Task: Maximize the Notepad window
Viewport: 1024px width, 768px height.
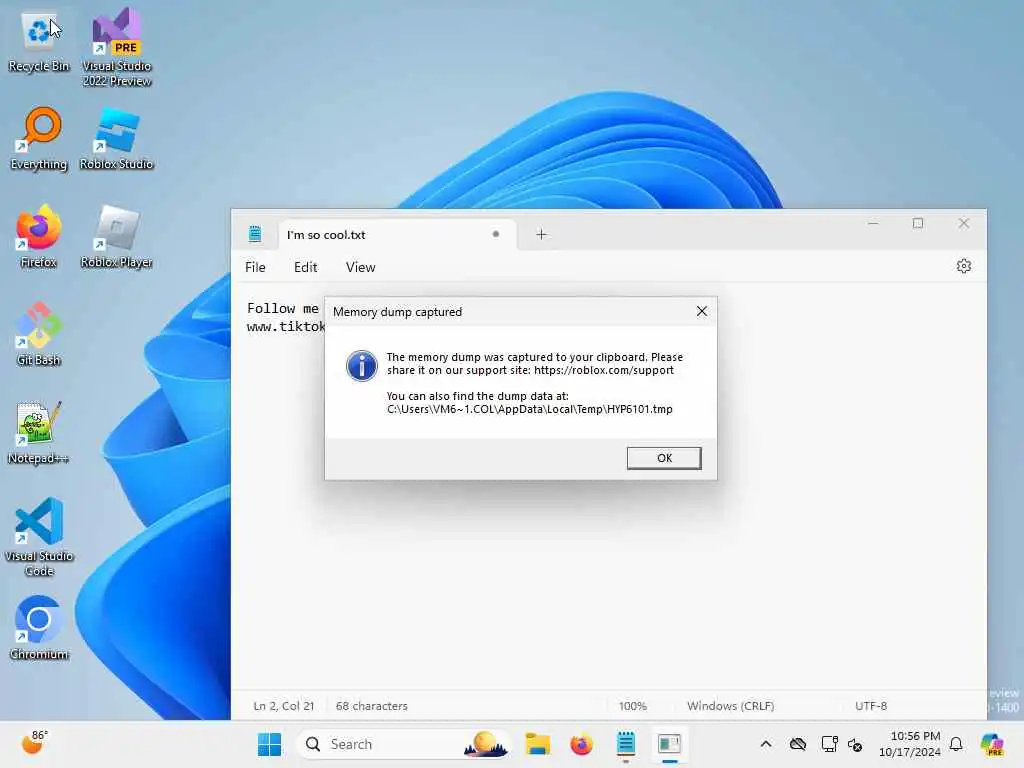Action: (x=918, y=223)
